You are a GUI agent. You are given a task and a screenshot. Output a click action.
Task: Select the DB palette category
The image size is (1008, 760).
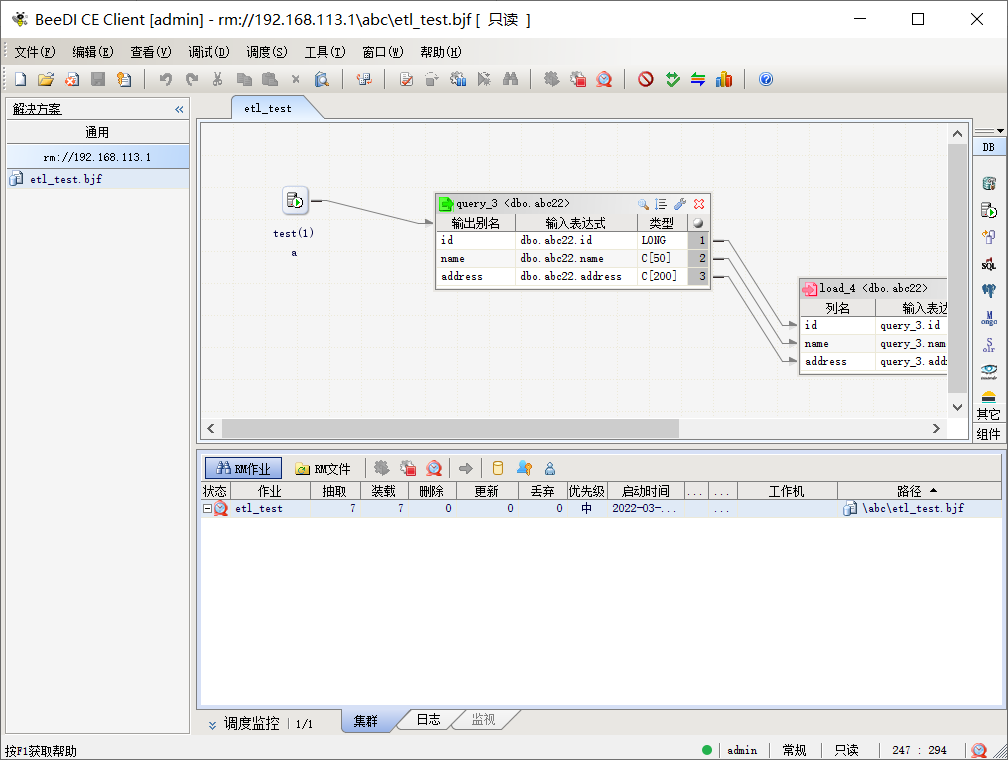tap(989, 147)
